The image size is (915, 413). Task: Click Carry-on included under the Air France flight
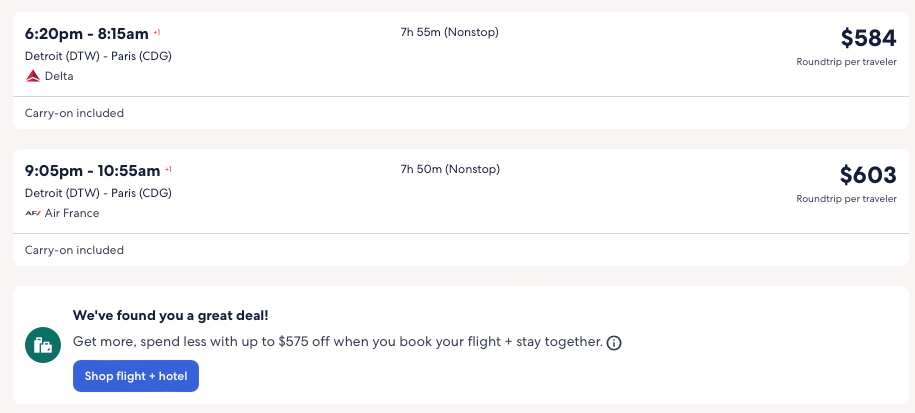coord(74,250)
